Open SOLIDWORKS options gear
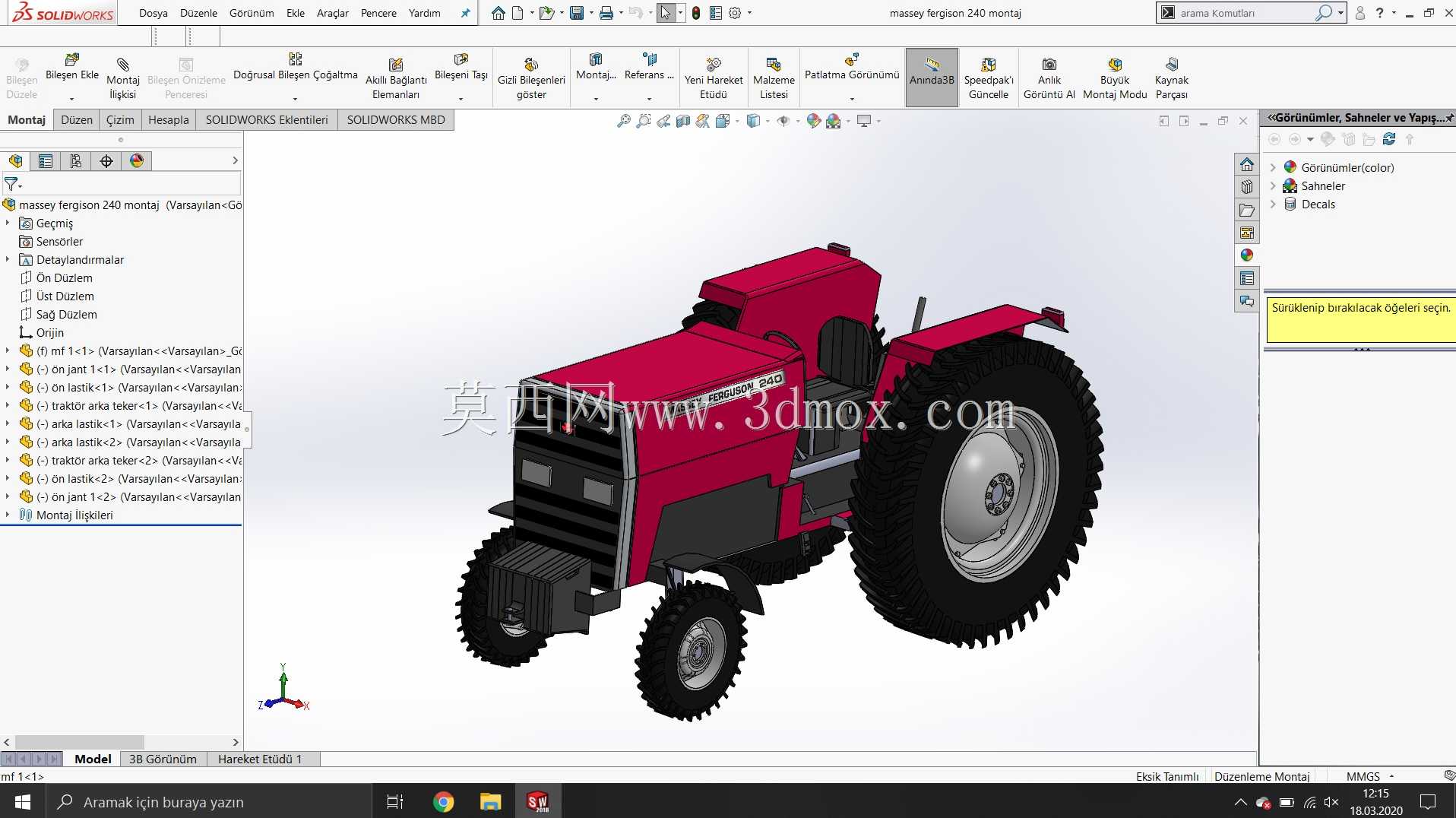 (735, 13)
